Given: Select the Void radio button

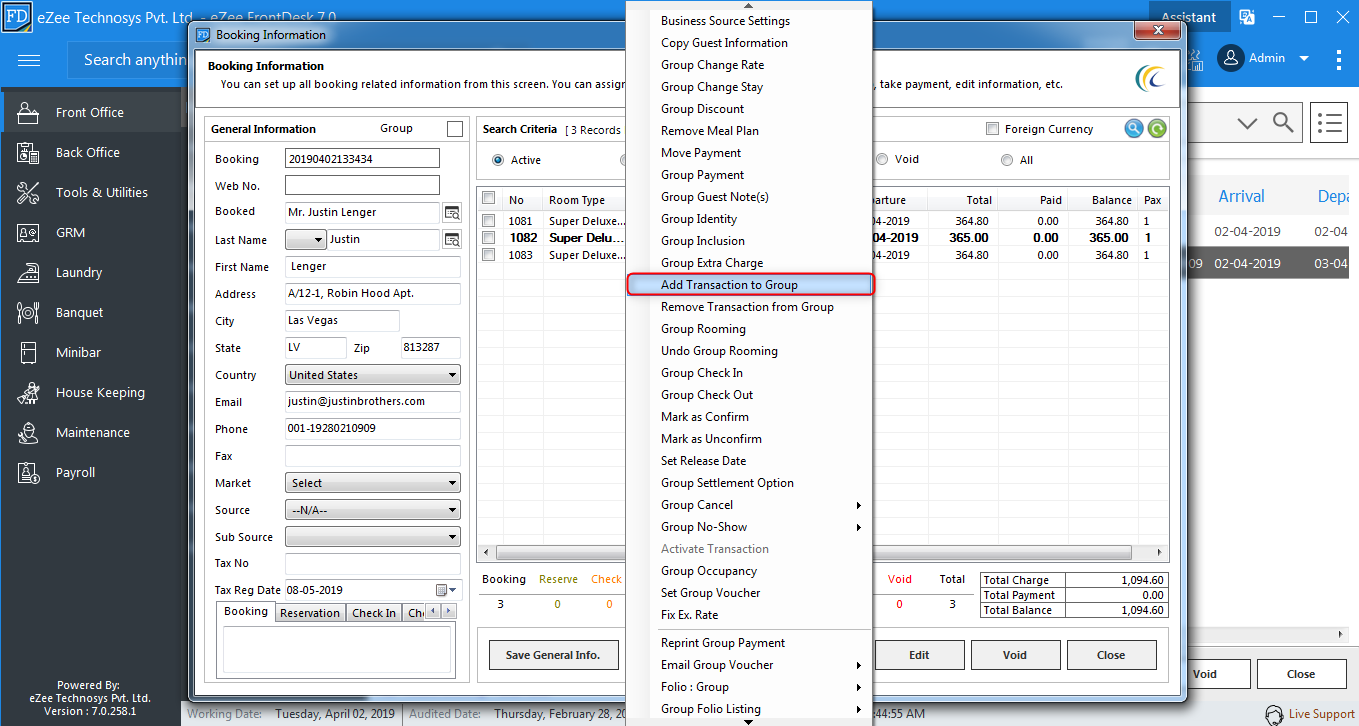Looking at the screenshot, I should click(882, 159).
